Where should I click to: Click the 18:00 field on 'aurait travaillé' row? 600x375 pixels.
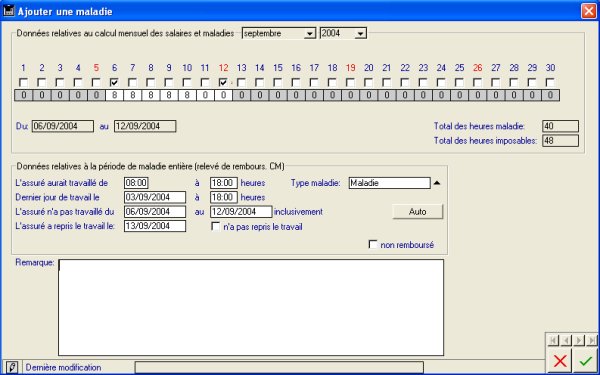(x=224, y=183)
